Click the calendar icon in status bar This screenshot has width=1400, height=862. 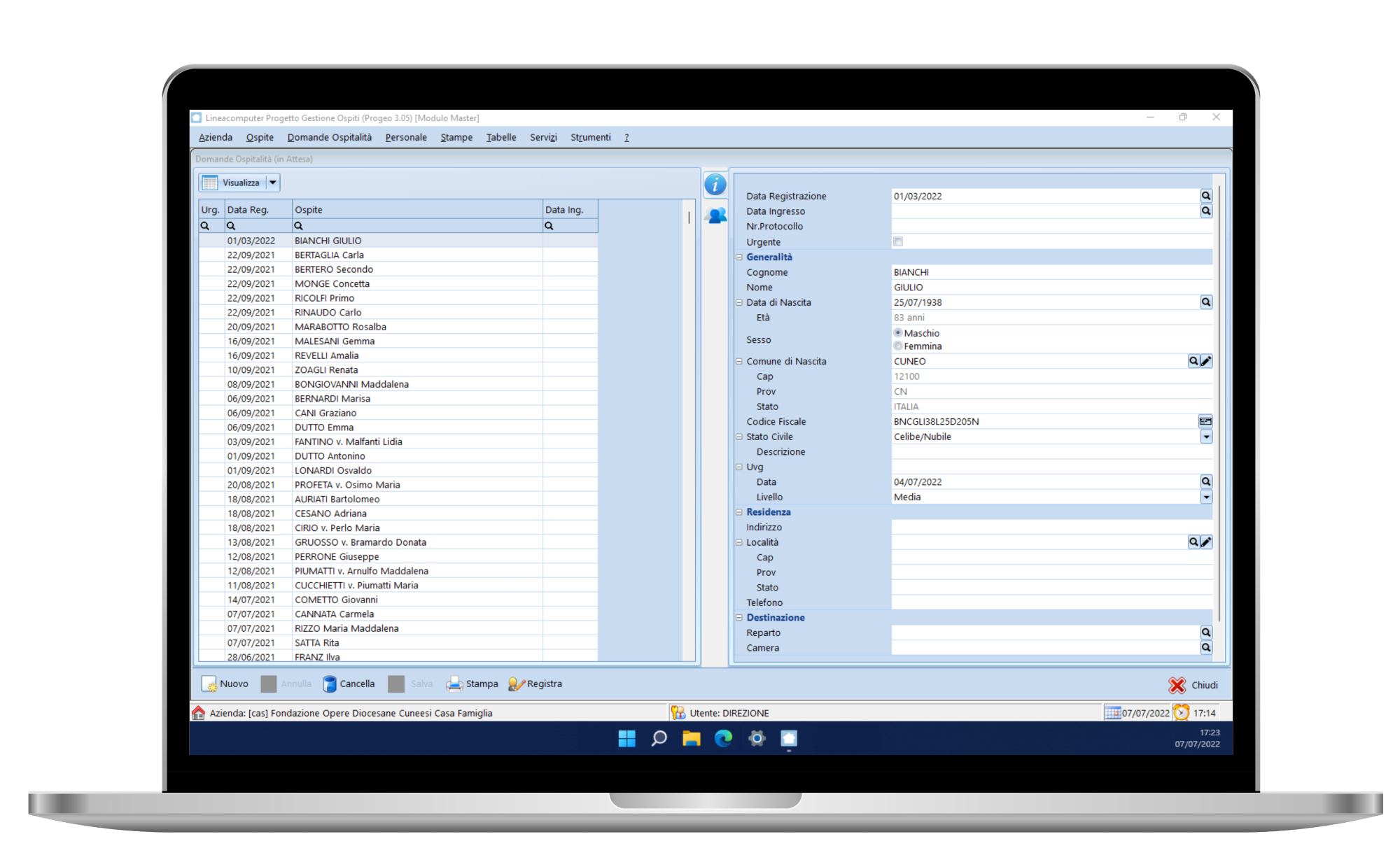pyautogui.click(x=1112, y=713)
